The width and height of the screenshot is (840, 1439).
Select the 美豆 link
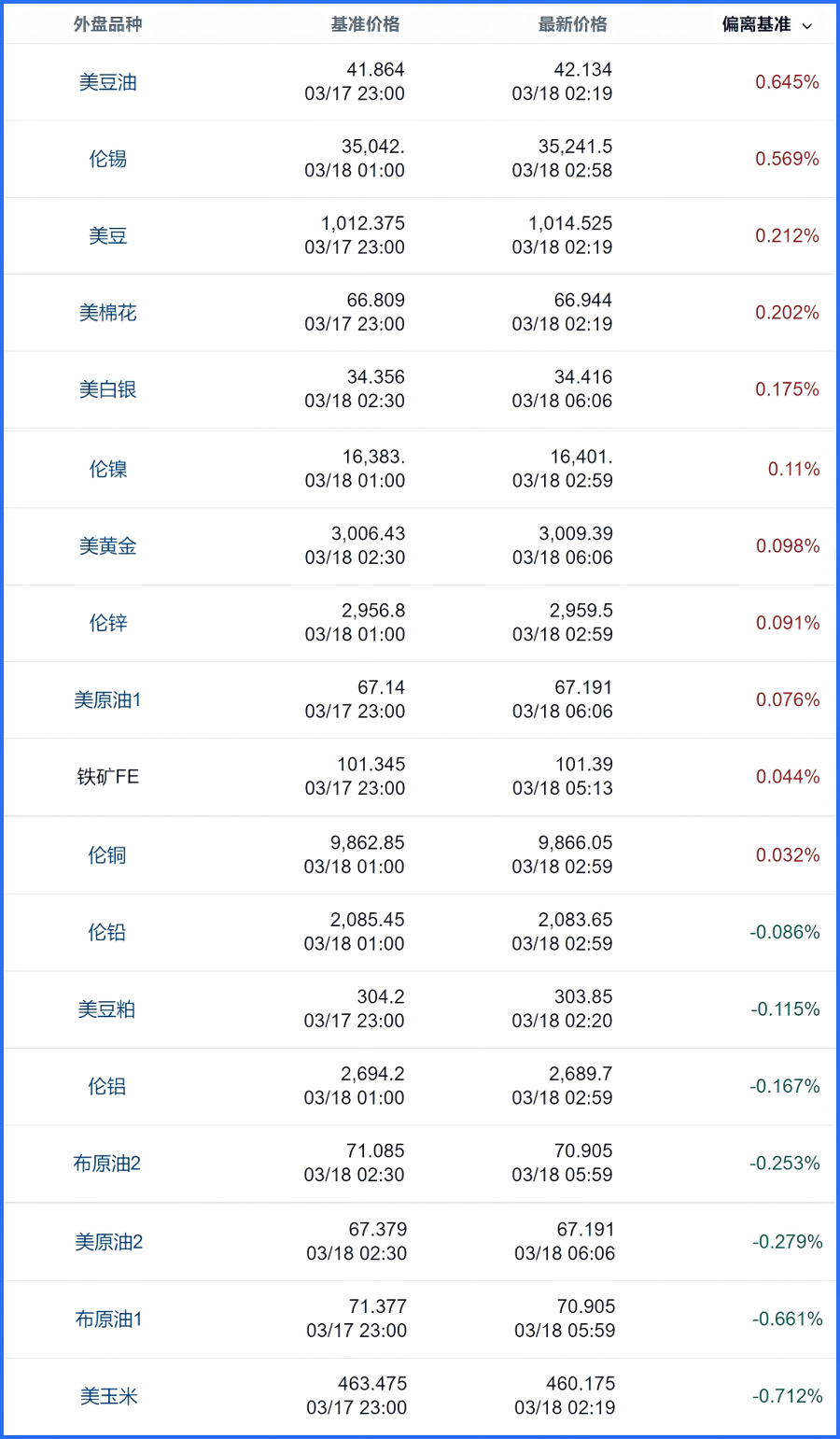(x=108, y=236)
